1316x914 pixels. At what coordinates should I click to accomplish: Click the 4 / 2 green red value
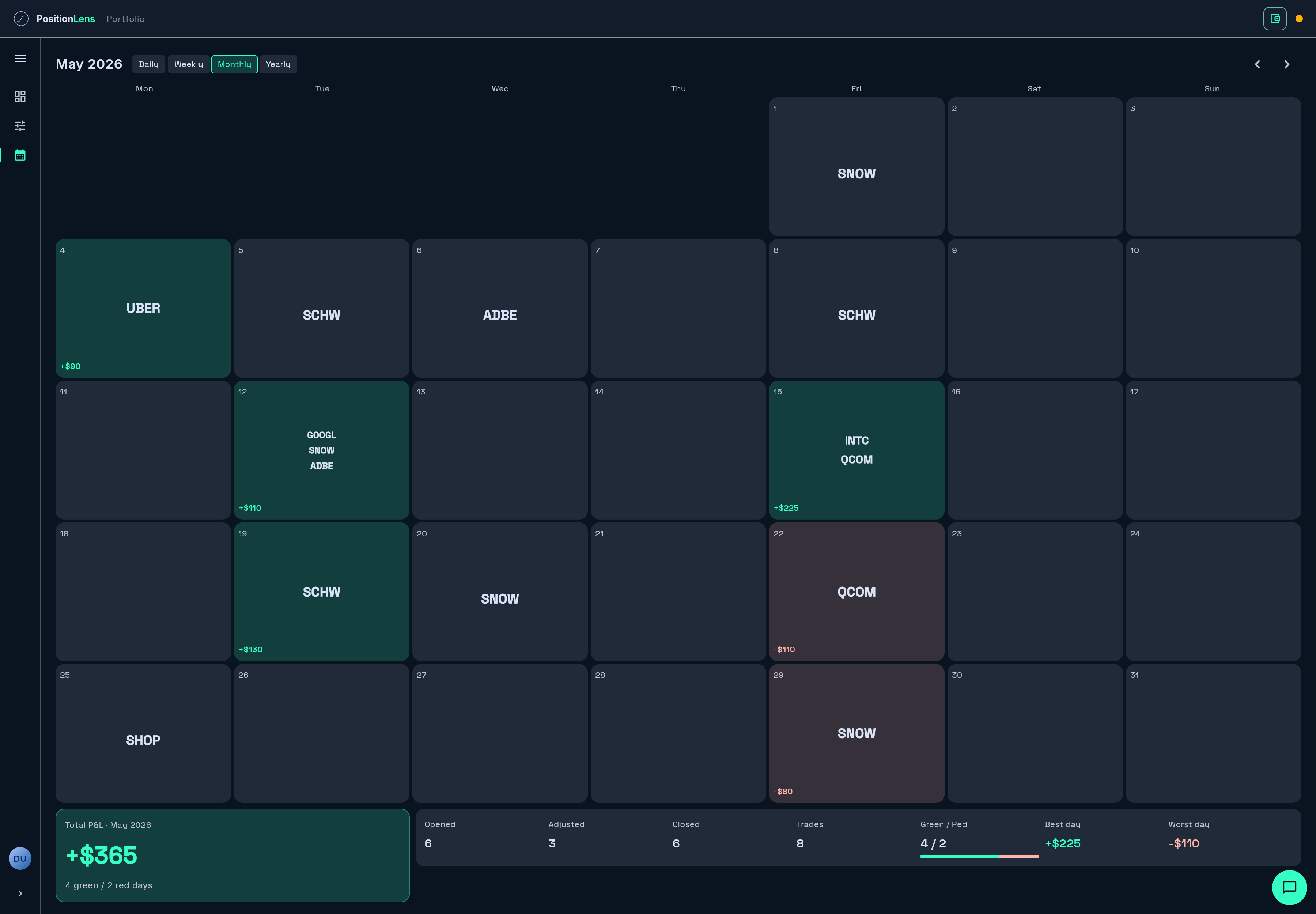coord(933,843)
